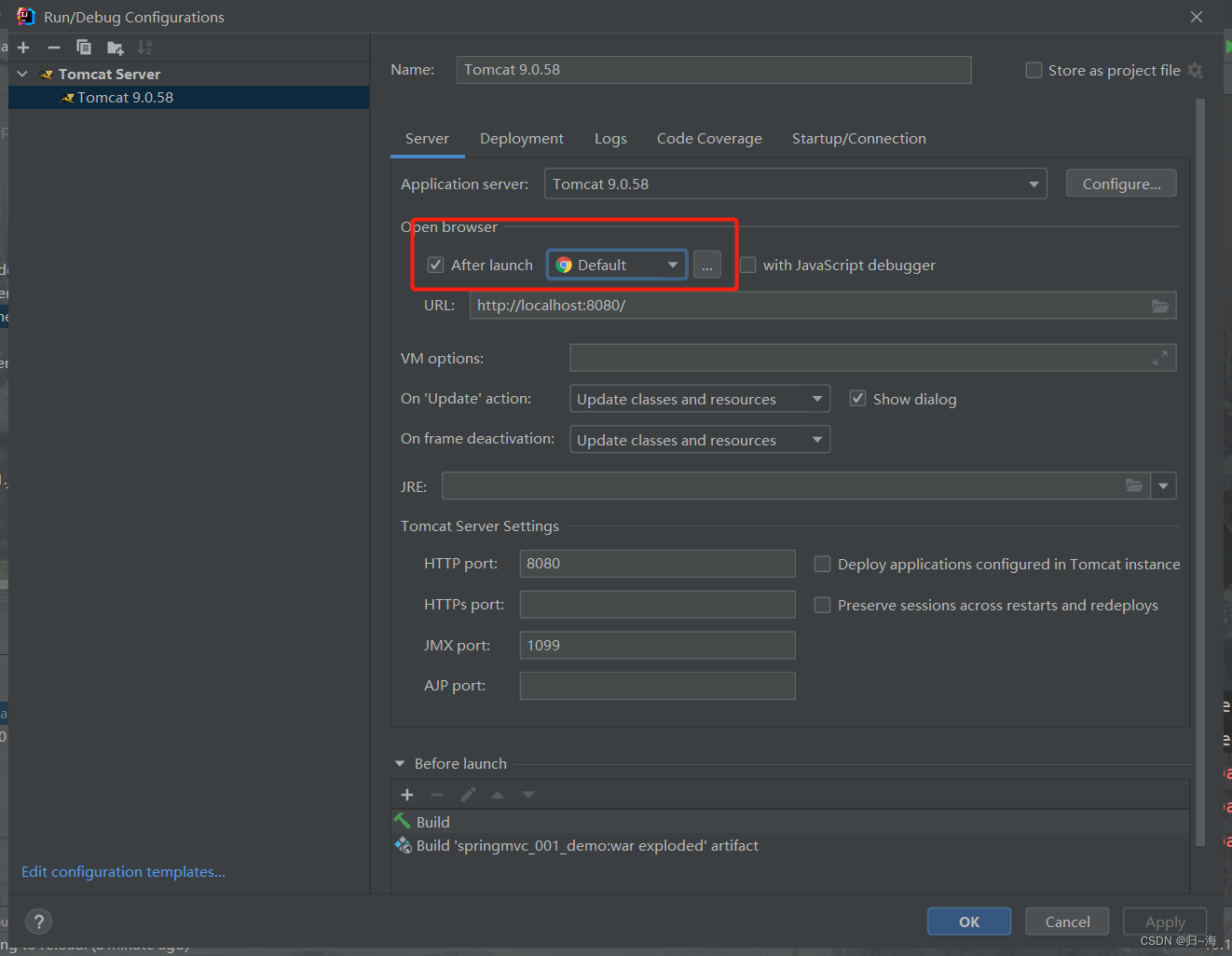
Task: Click the HTTP port field
Action: click(657, 563)
